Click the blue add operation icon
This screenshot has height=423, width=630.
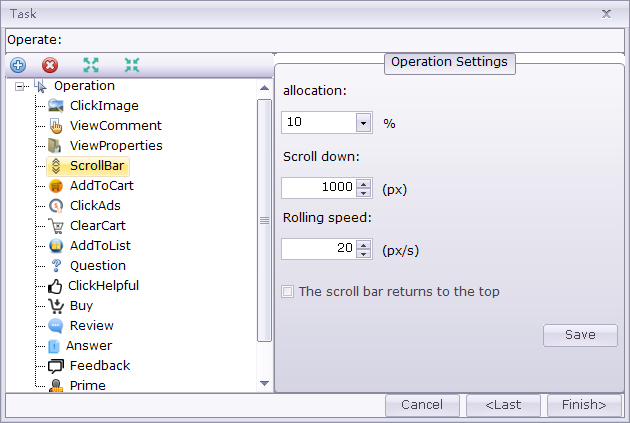[18, 66]
